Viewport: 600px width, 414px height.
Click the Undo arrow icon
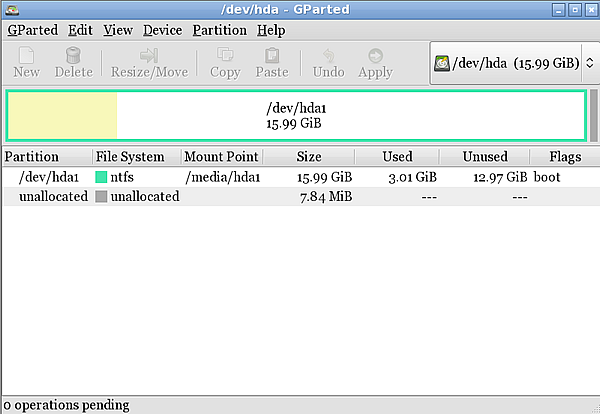click(329, 55)
